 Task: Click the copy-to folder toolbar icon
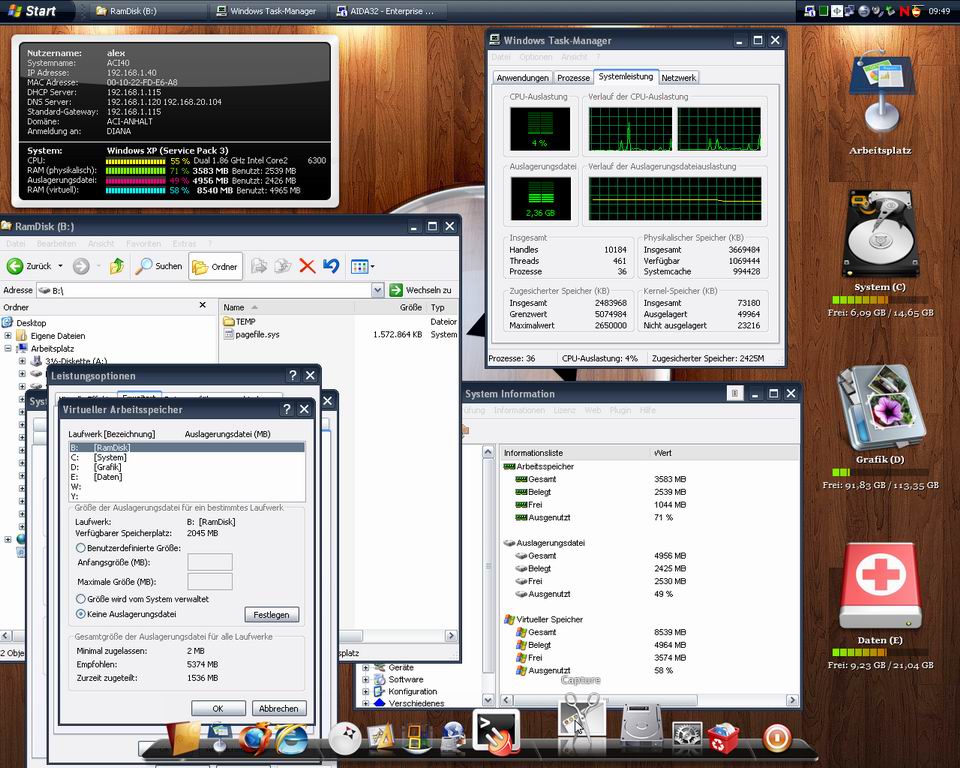coord(283,266)
